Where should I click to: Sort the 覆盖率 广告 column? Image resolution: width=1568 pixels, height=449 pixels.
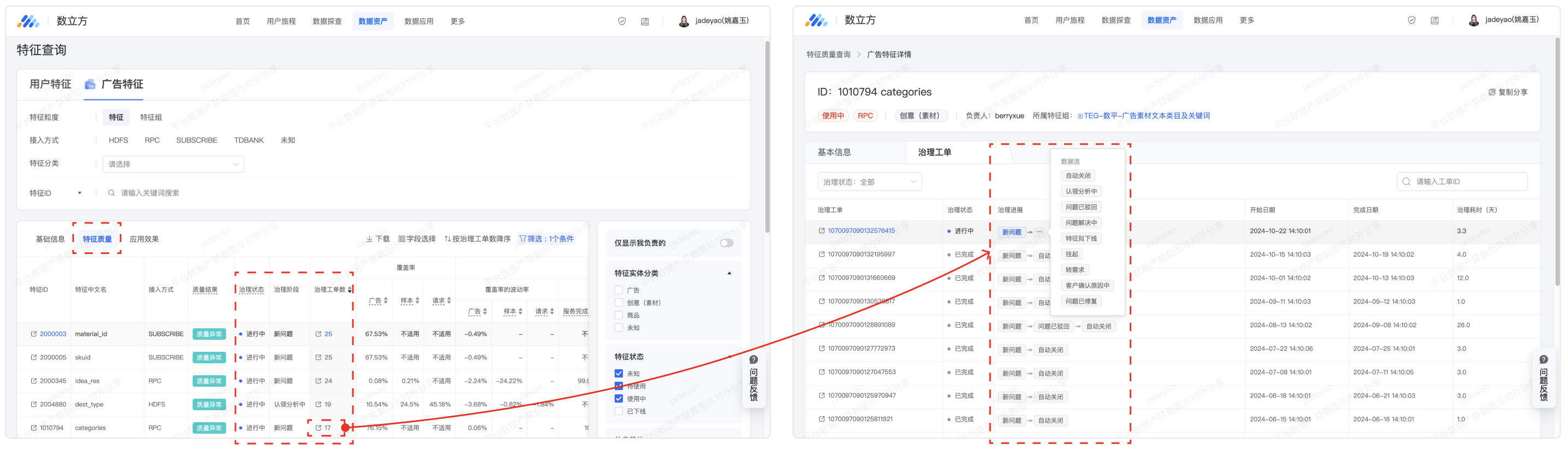coord(386,300)
